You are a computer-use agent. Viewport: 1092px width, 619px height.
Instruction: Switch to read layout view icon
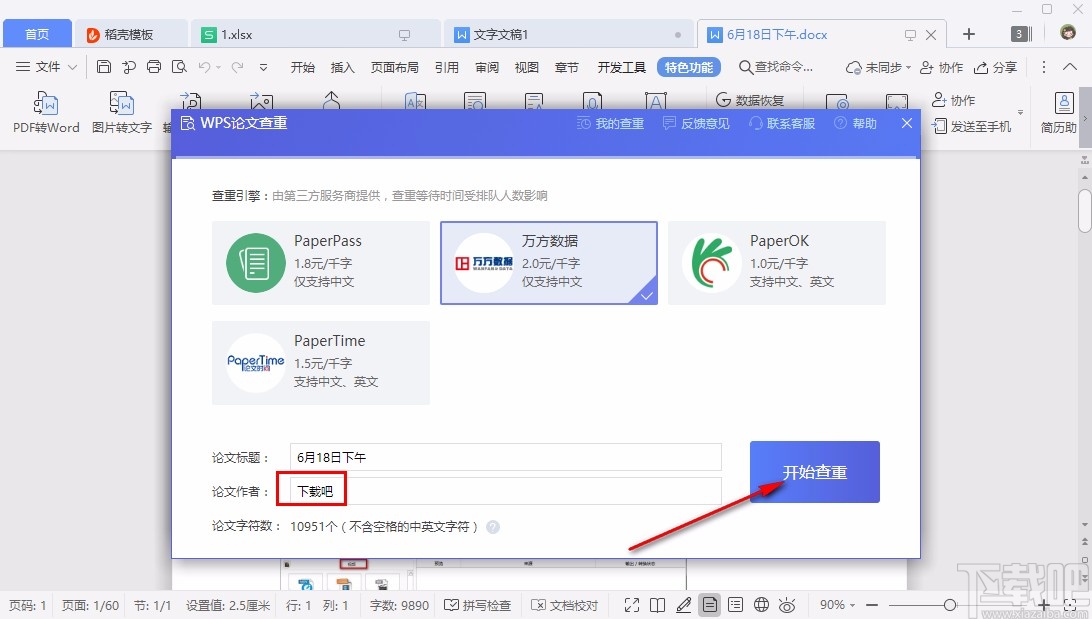[x=656, y=605]
